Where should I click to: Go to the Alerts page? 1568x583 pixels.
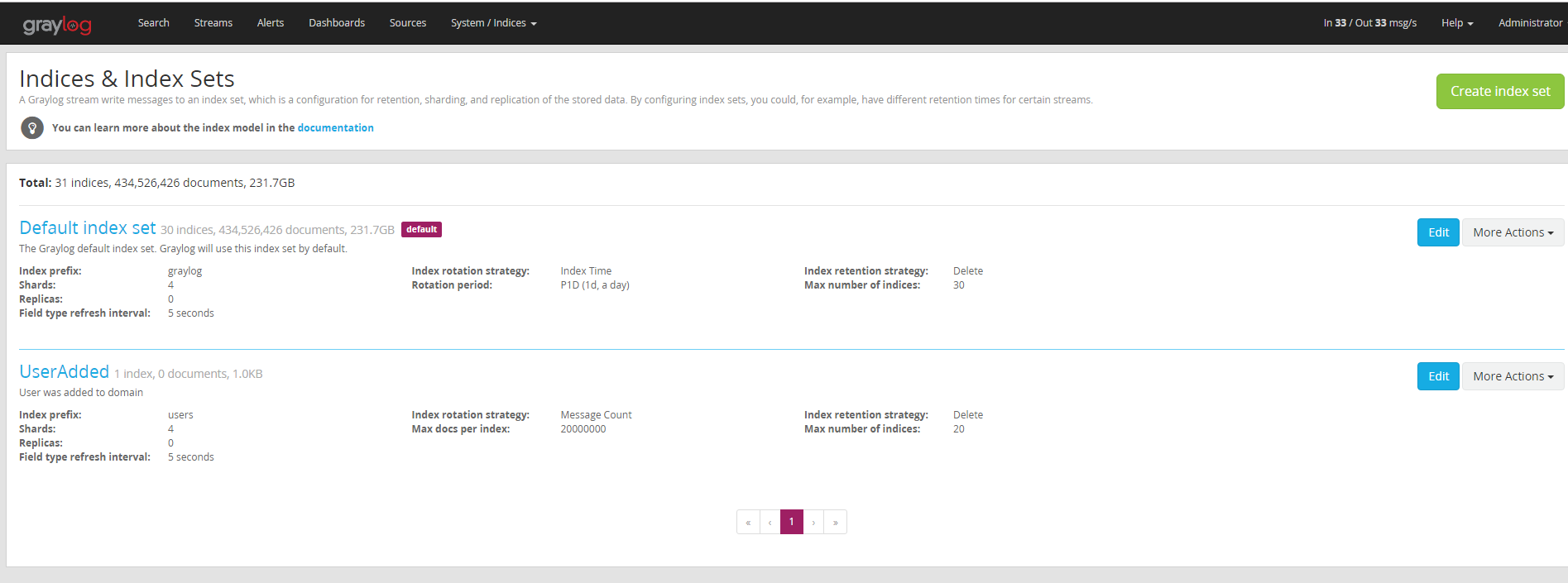(271, 23)
